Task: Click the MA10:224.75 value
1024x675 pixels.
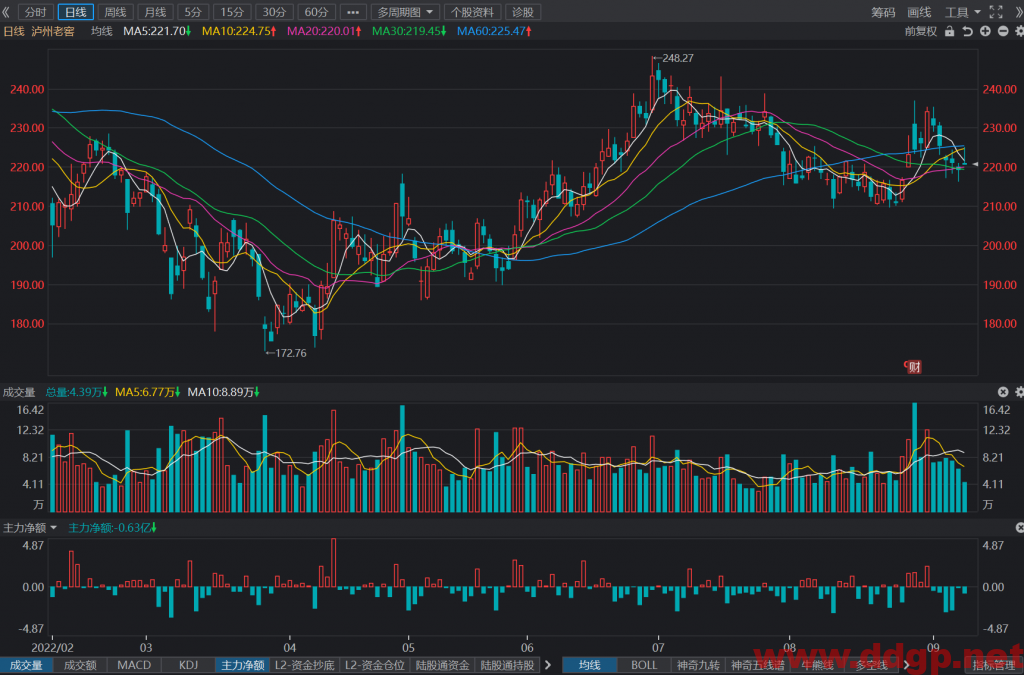Action: click(x=239, y=31)
